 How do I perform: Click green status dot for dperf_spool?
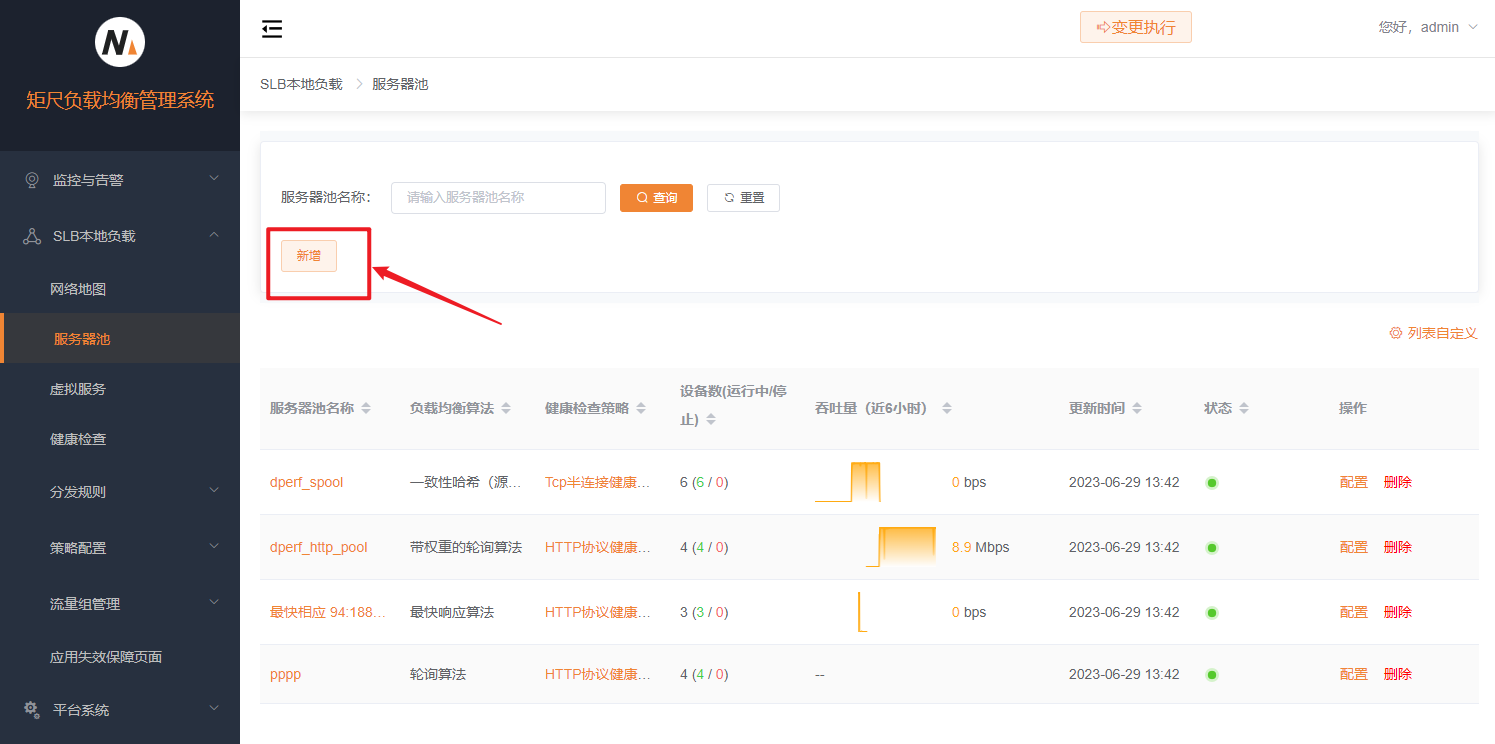[x=1212, y=483]
